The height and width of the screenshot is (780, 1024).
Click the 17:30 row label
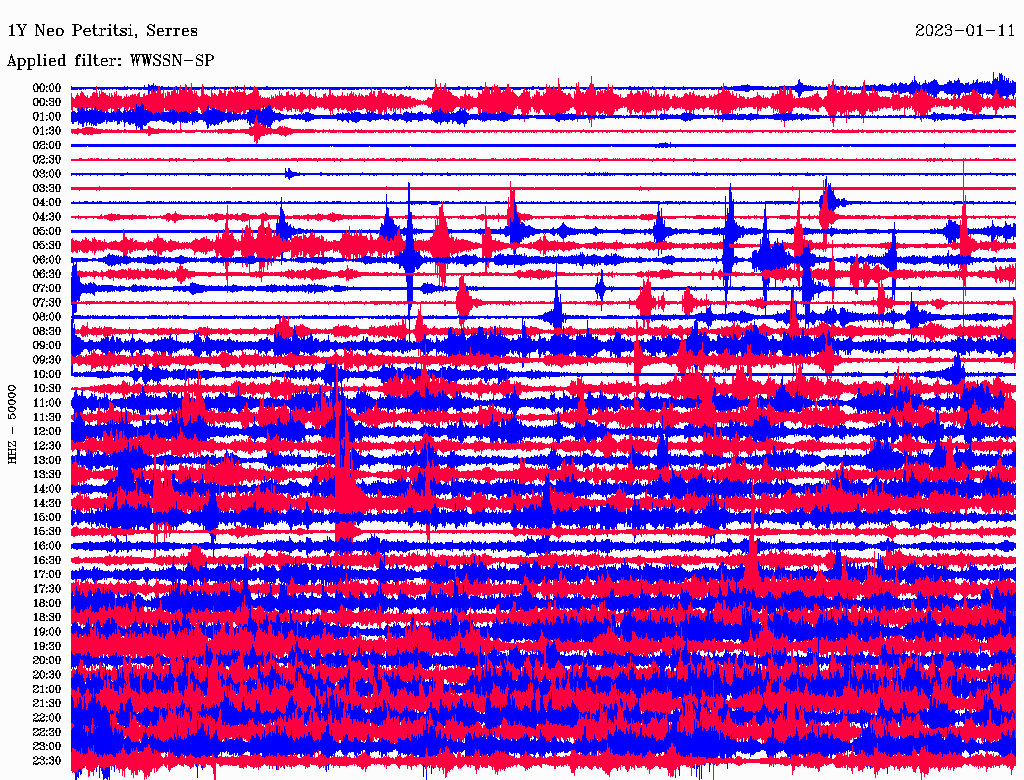click(47, 589)
